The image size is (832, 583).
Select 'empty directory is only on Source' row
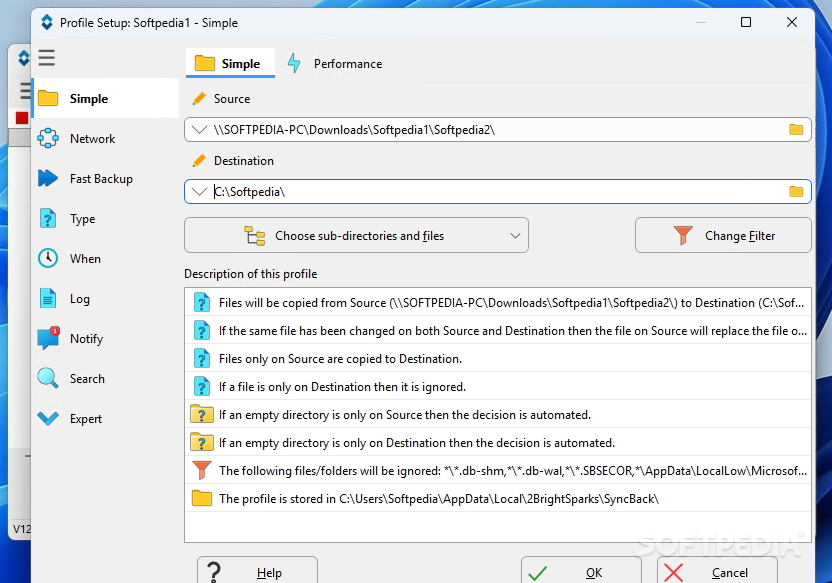498,415
